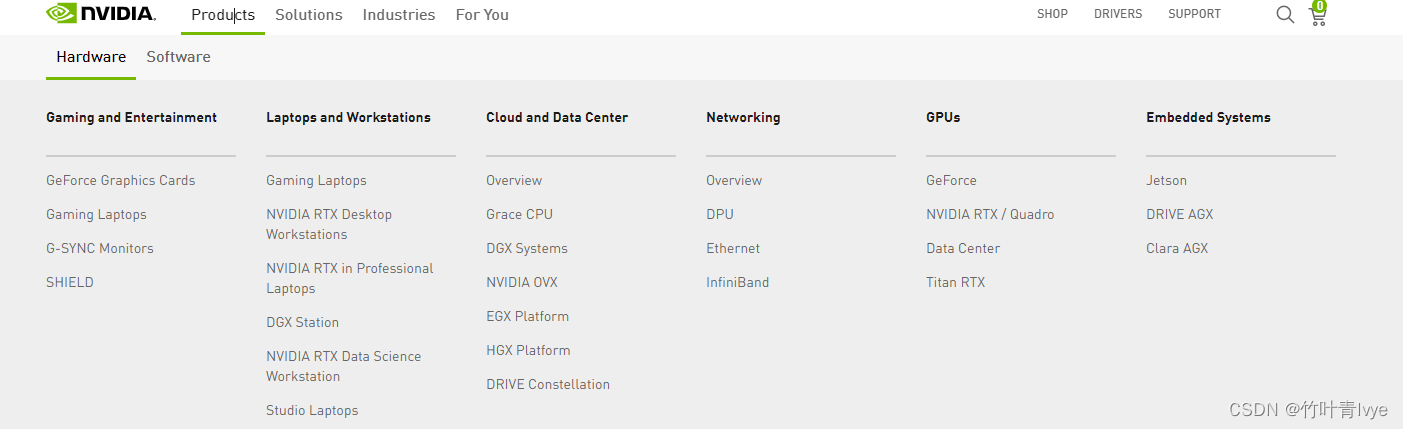Viewport: 1403px width, 429px height.
Task: Open Gaming Laptops under Gaming and Entertainment
Action: [x=96, y=215]
